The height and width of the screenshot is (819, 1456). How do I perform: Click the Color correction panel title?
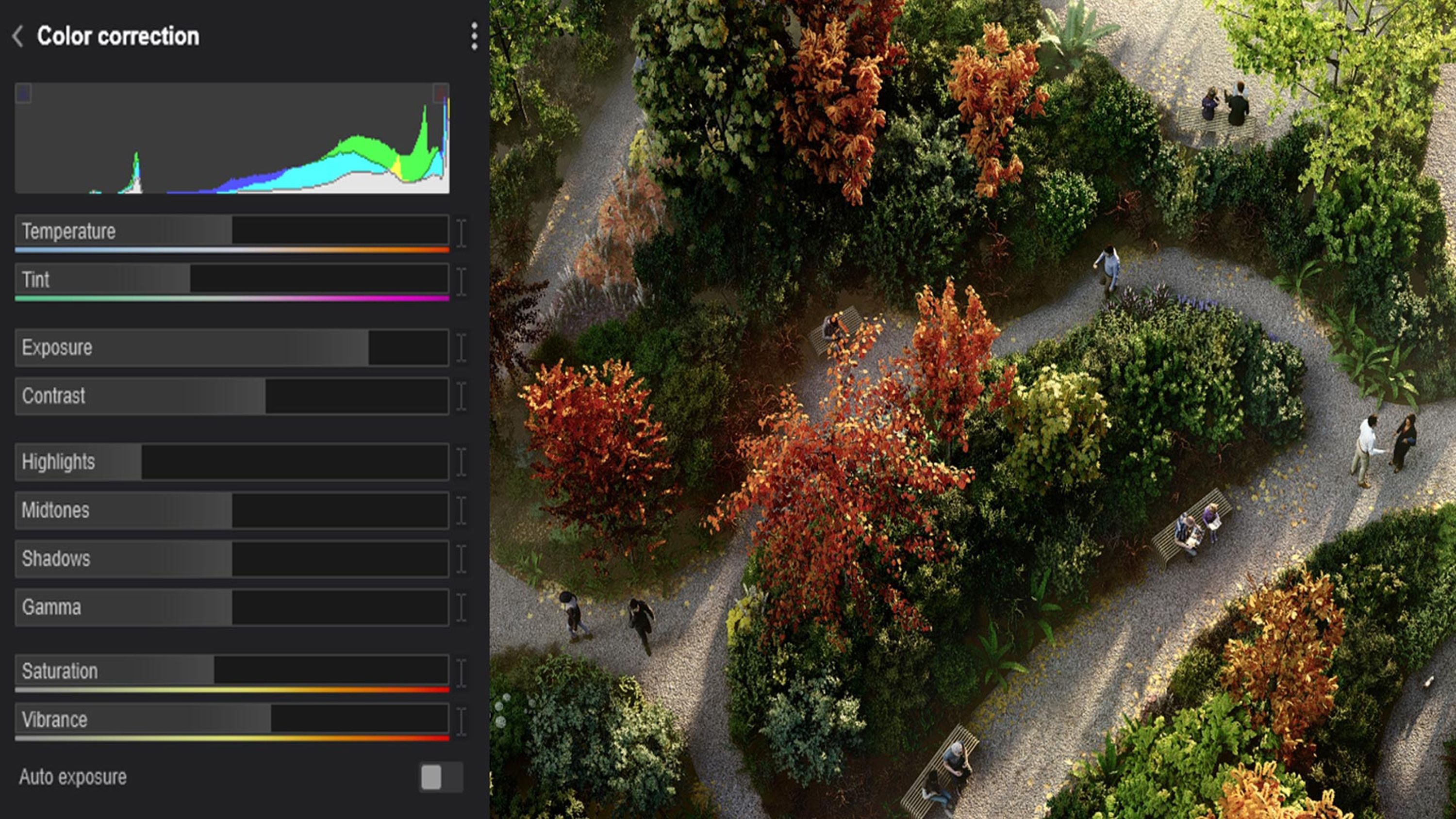click(x=118, y=36)
